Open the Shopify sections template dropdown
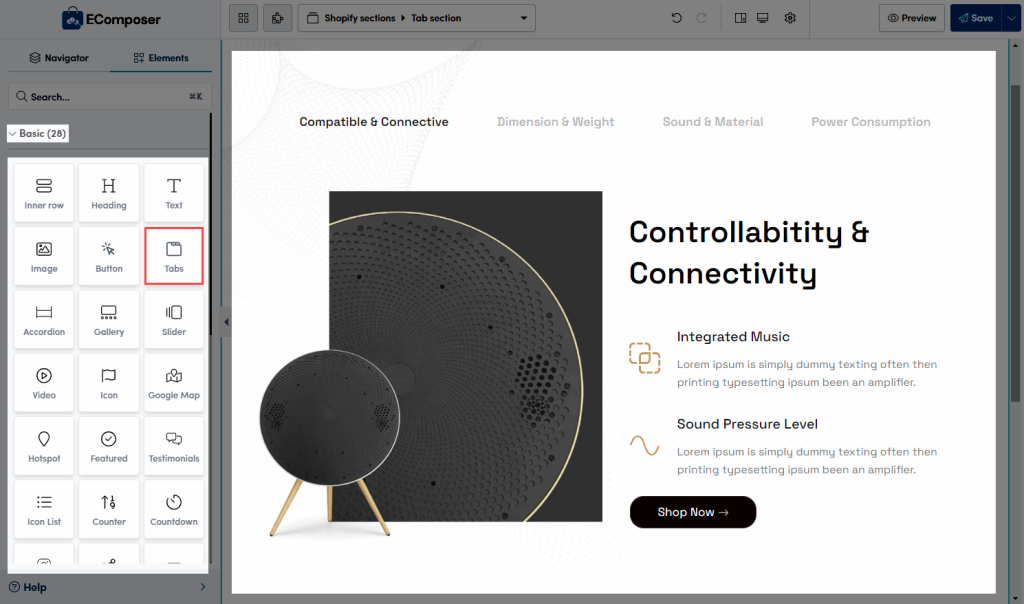 [x=417, y=18]
